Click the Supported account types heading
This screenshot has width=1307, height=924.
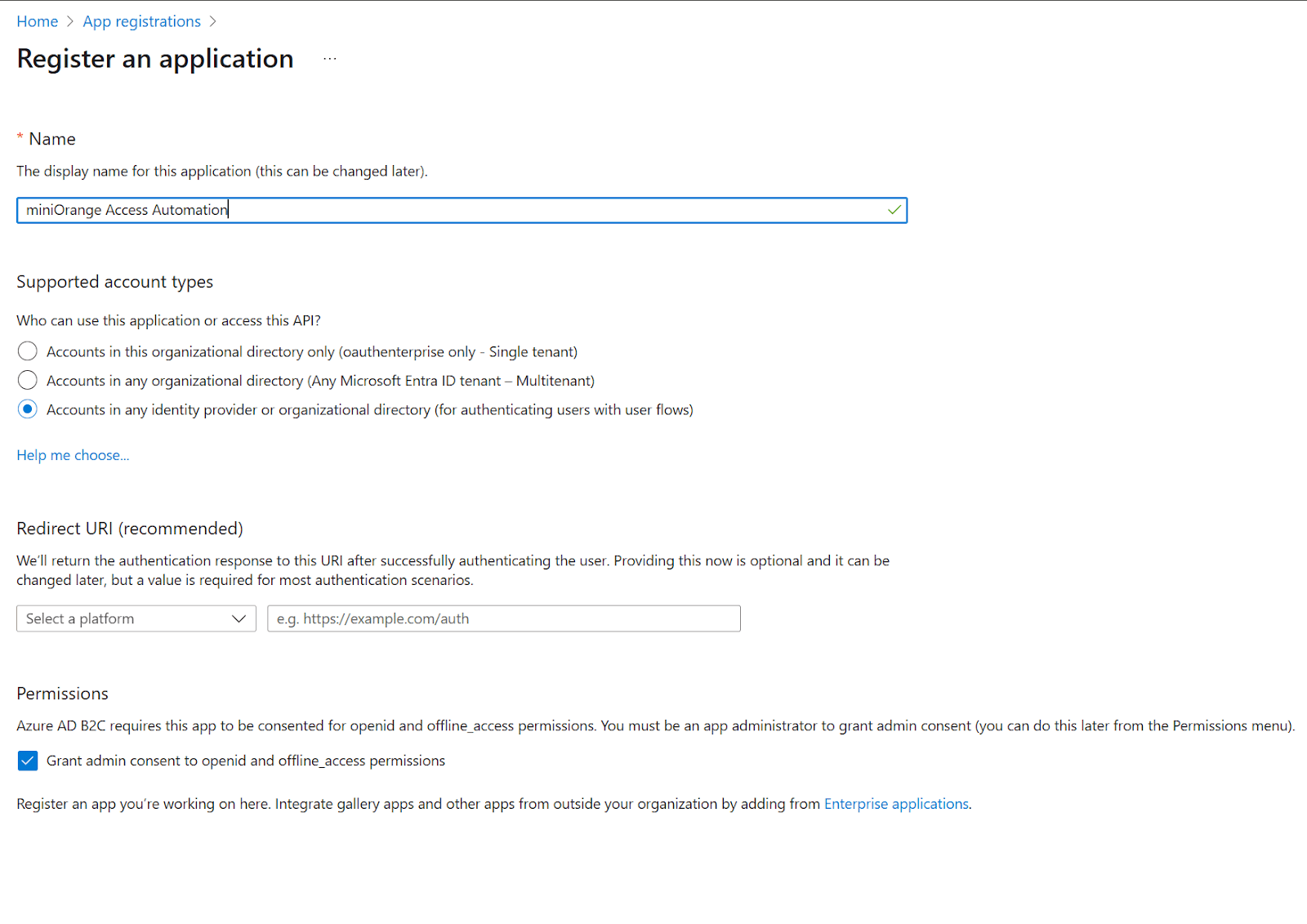pyautogui.click(x=115, y=282)
